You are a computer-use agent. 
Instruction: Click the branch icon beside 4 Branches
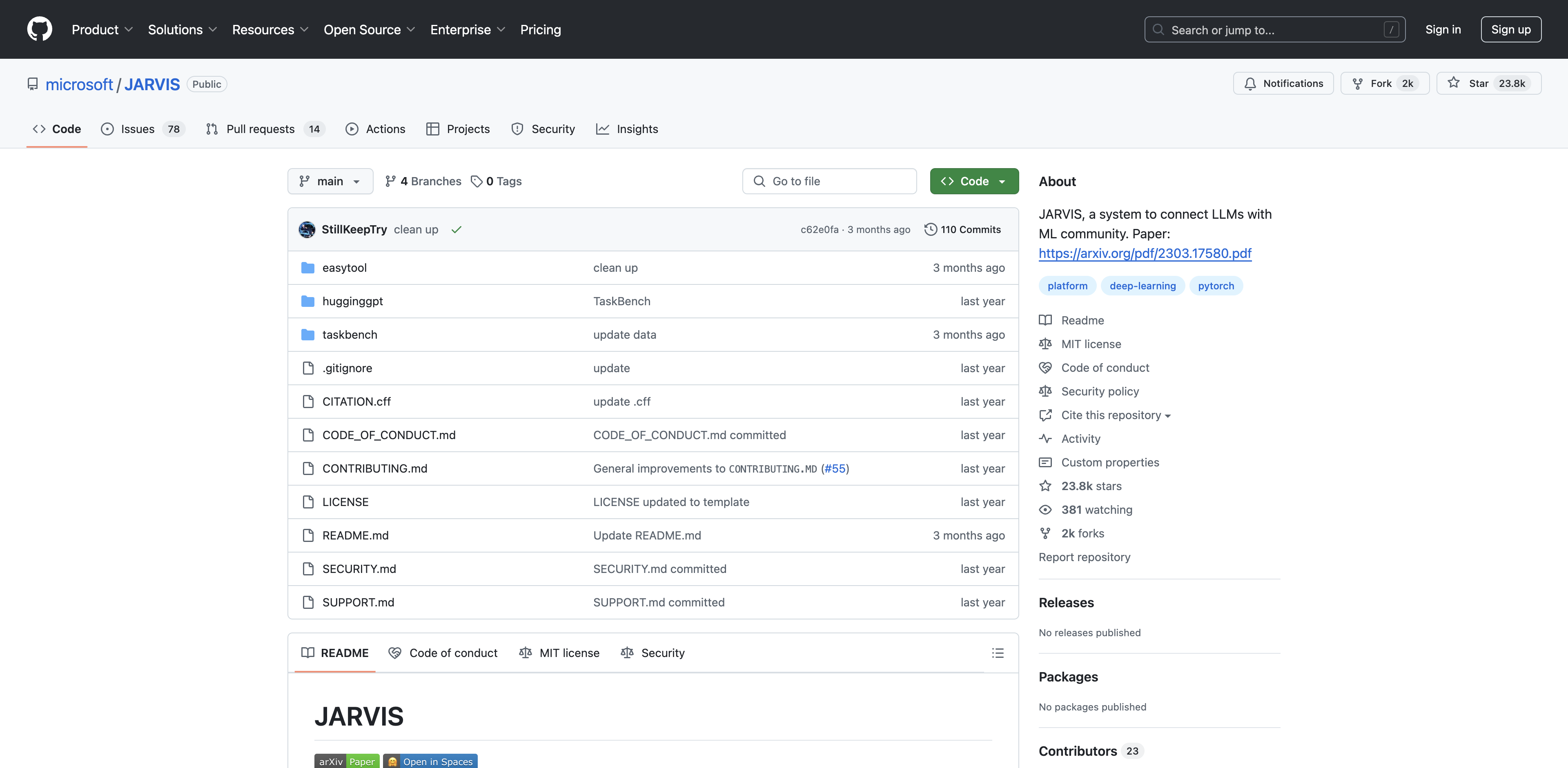point(390,181)
